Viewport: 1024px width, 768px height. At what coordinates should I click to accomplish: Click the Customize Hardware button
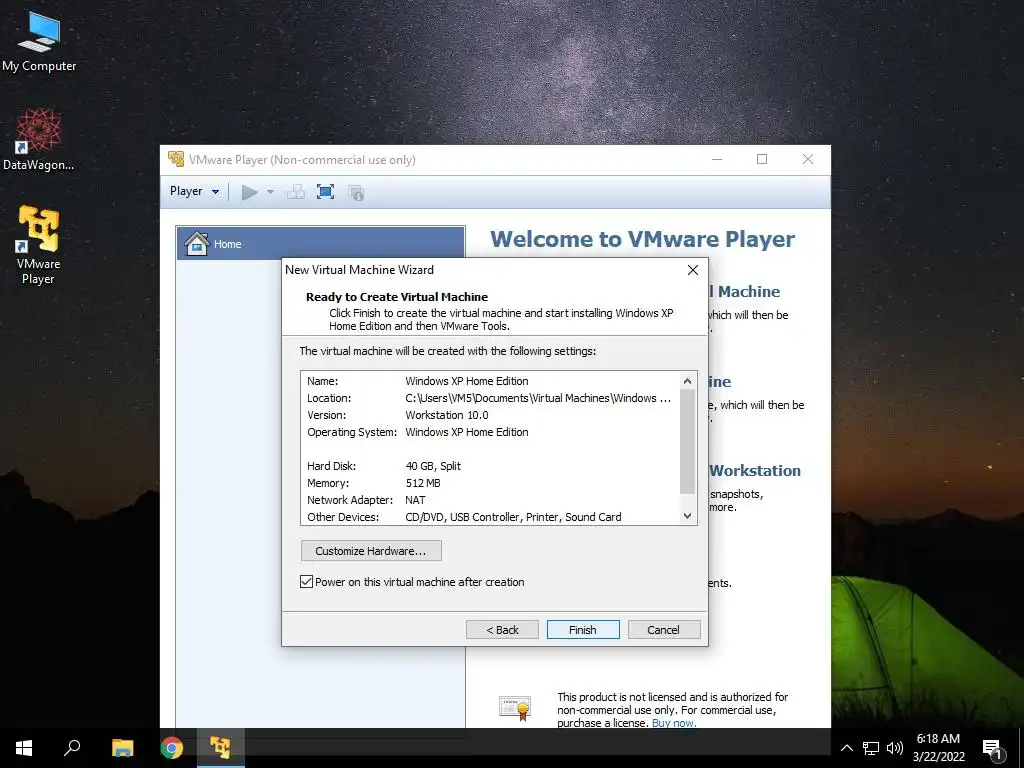[x=371, y=551]
